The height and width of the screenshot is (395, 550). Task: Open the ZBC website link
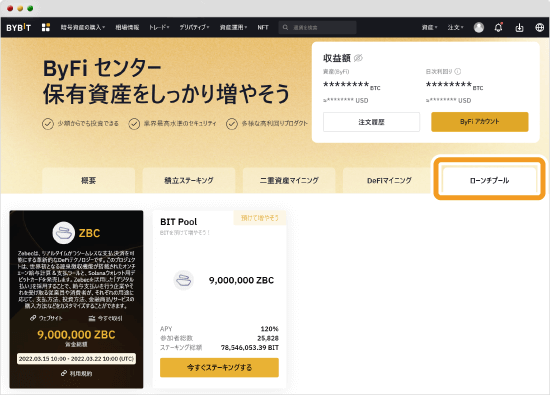(x=46, y=318)
